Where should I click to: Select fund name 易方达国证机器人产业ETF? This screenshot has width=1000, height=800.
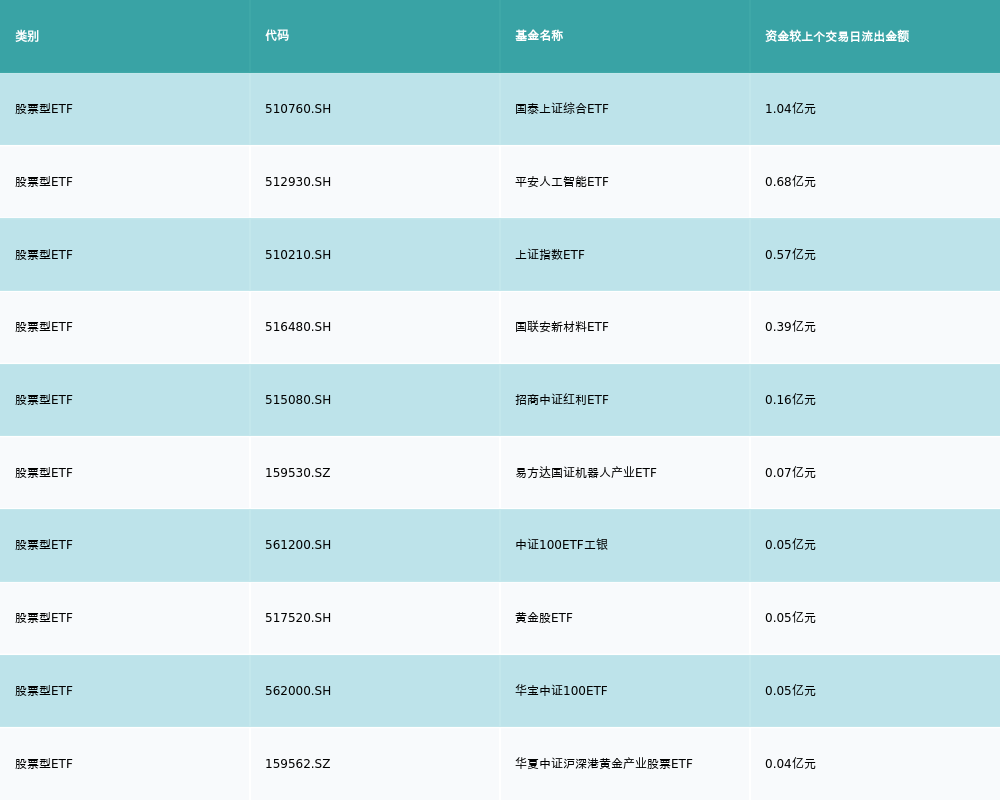[x=585, y=473]
